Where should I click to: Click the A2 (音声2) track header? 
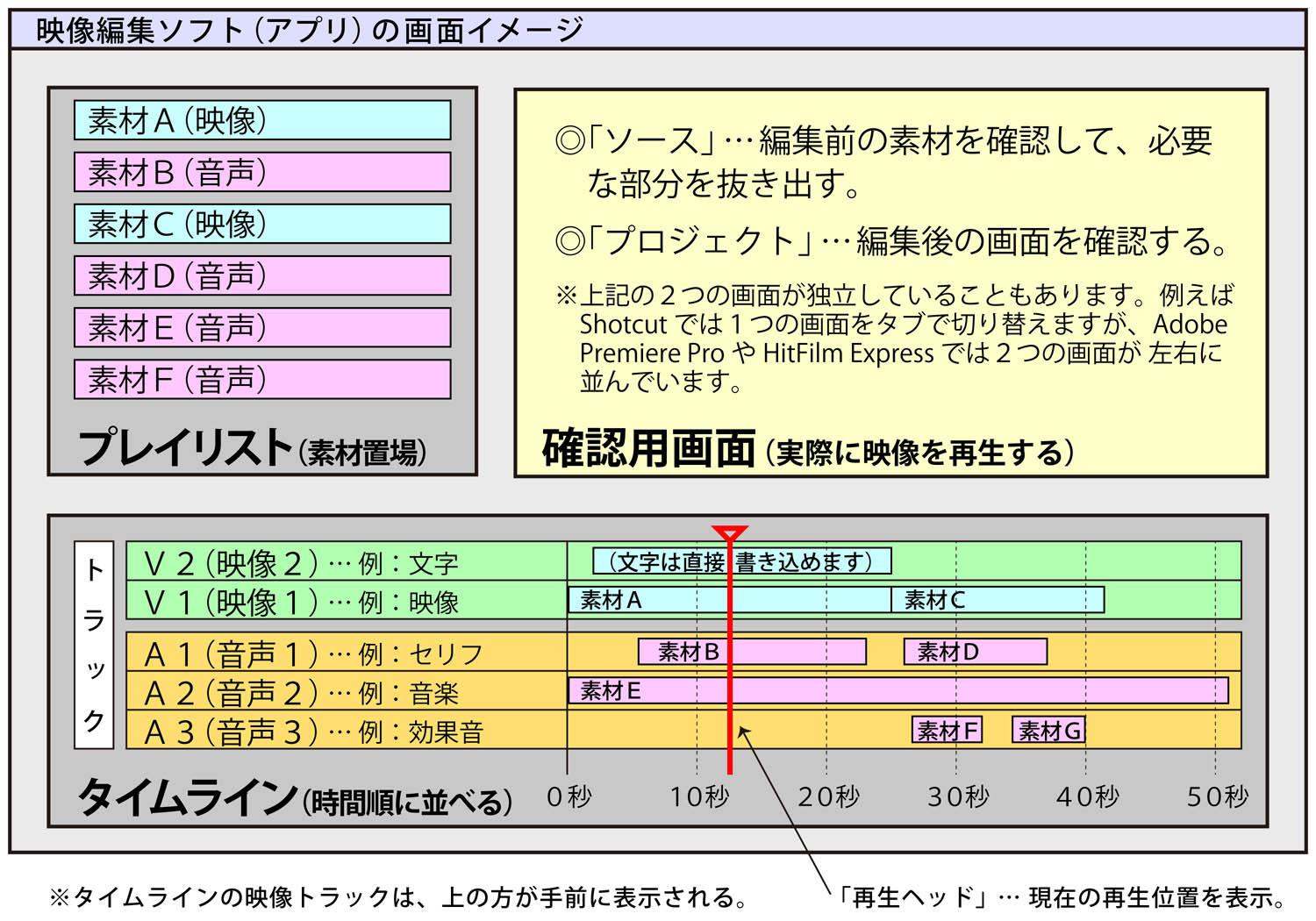(x=347, y=692)
